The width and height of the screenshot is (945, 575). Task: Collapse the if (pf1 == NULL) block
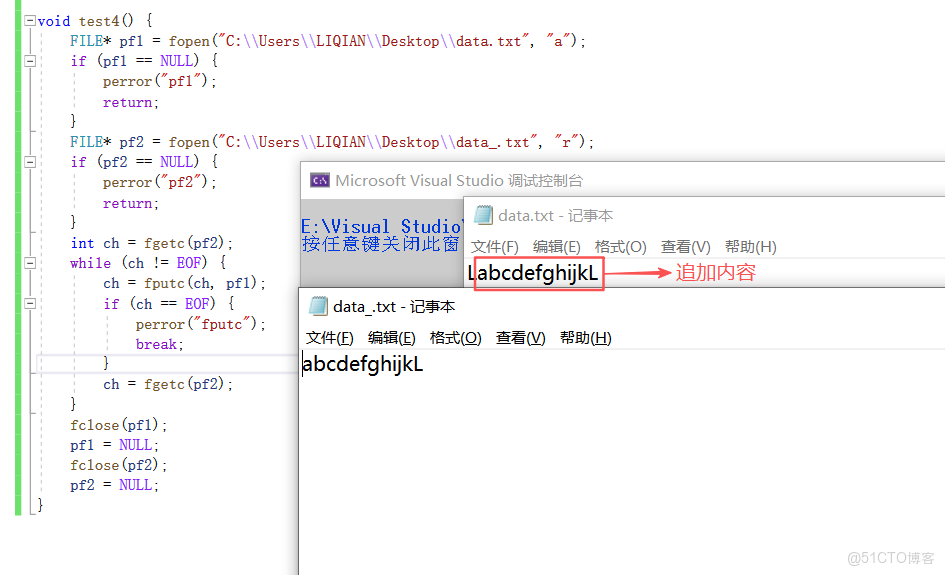coord(30,61)
